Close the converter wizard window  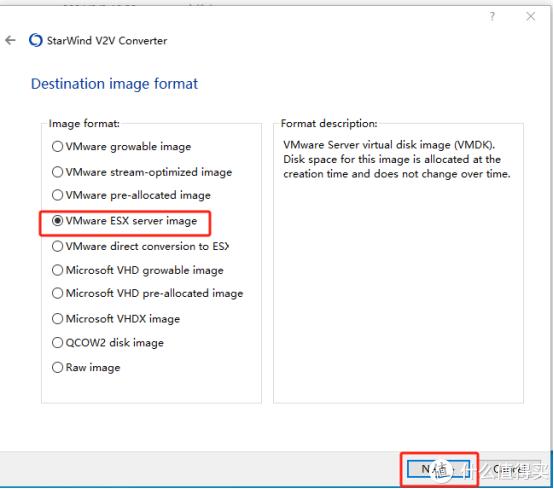tap(530, 16)
